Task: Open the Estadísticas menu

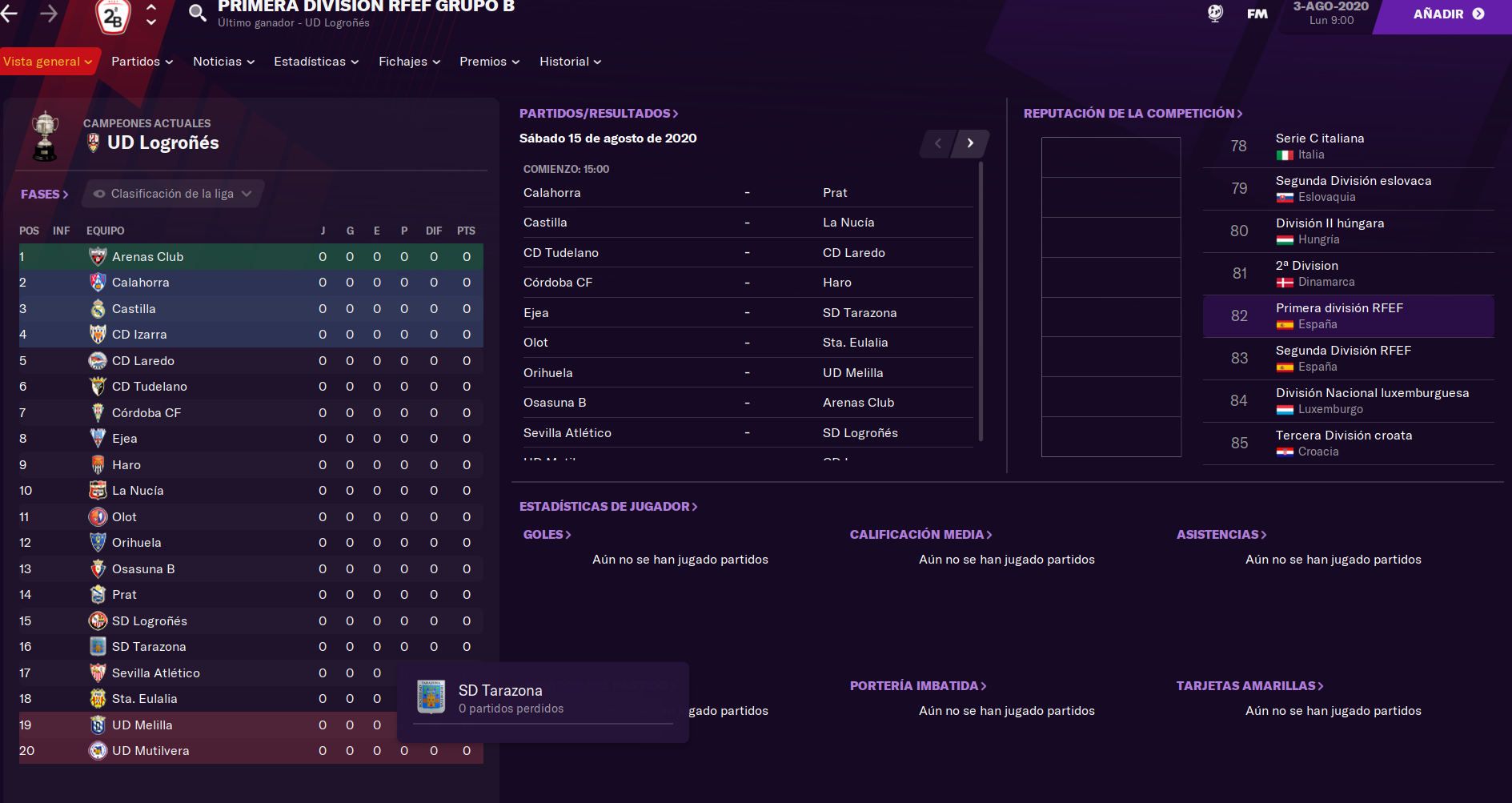Action: tap(316, 62)
